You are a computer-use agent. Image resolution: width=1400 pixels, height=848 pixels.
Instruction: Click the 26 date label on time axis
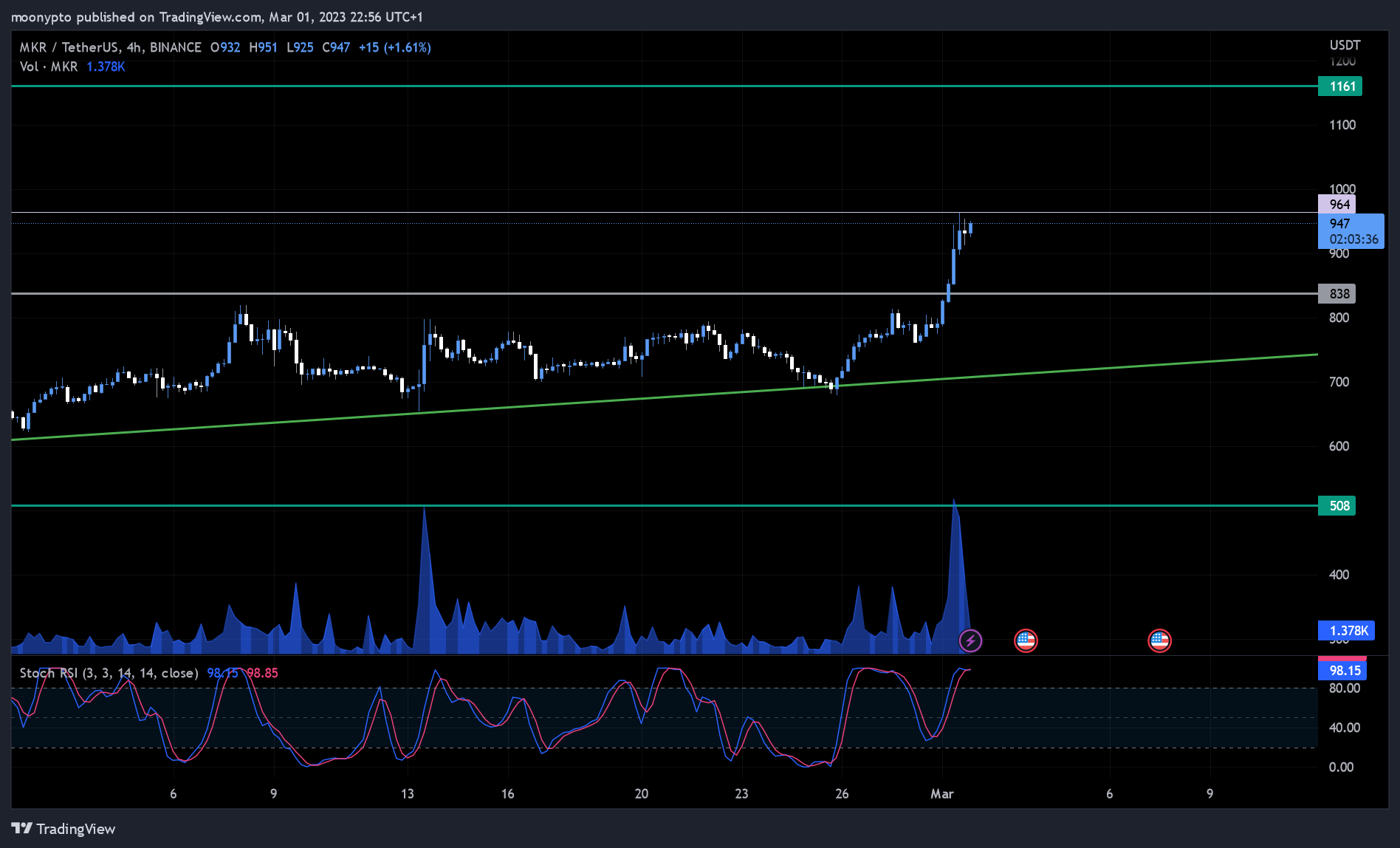842,794
